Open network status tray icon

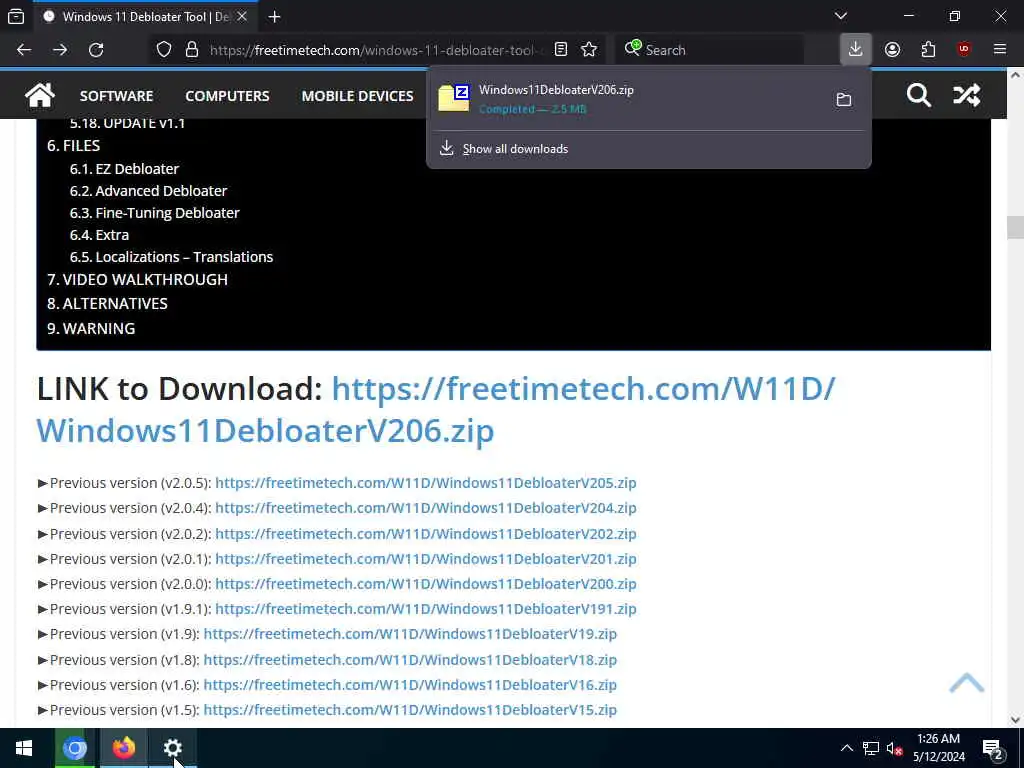pyautogui.click(x=871, y=748)
